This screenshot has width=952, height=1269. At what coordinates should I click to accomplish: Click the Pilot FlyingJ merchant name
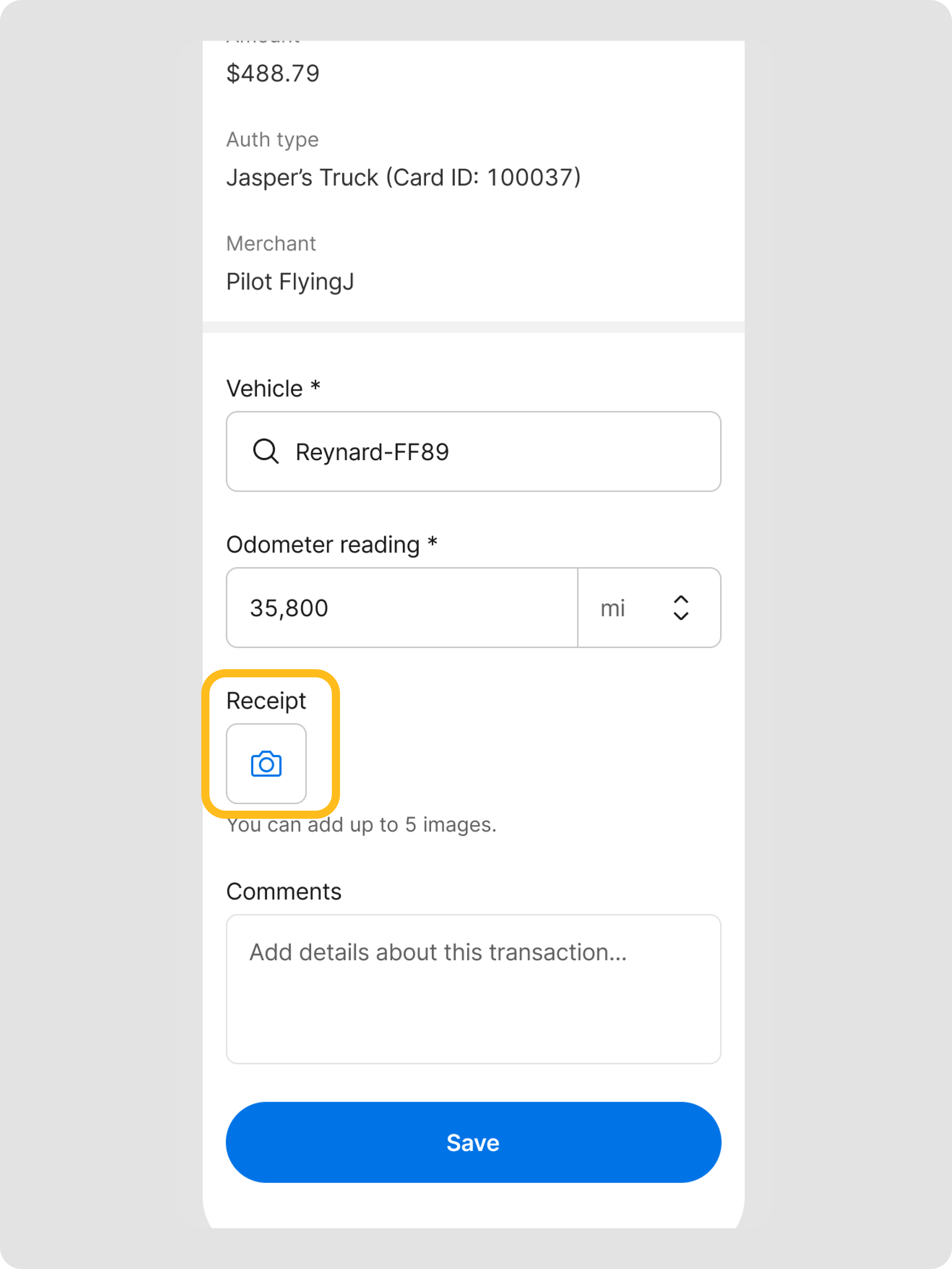[290, 282]
